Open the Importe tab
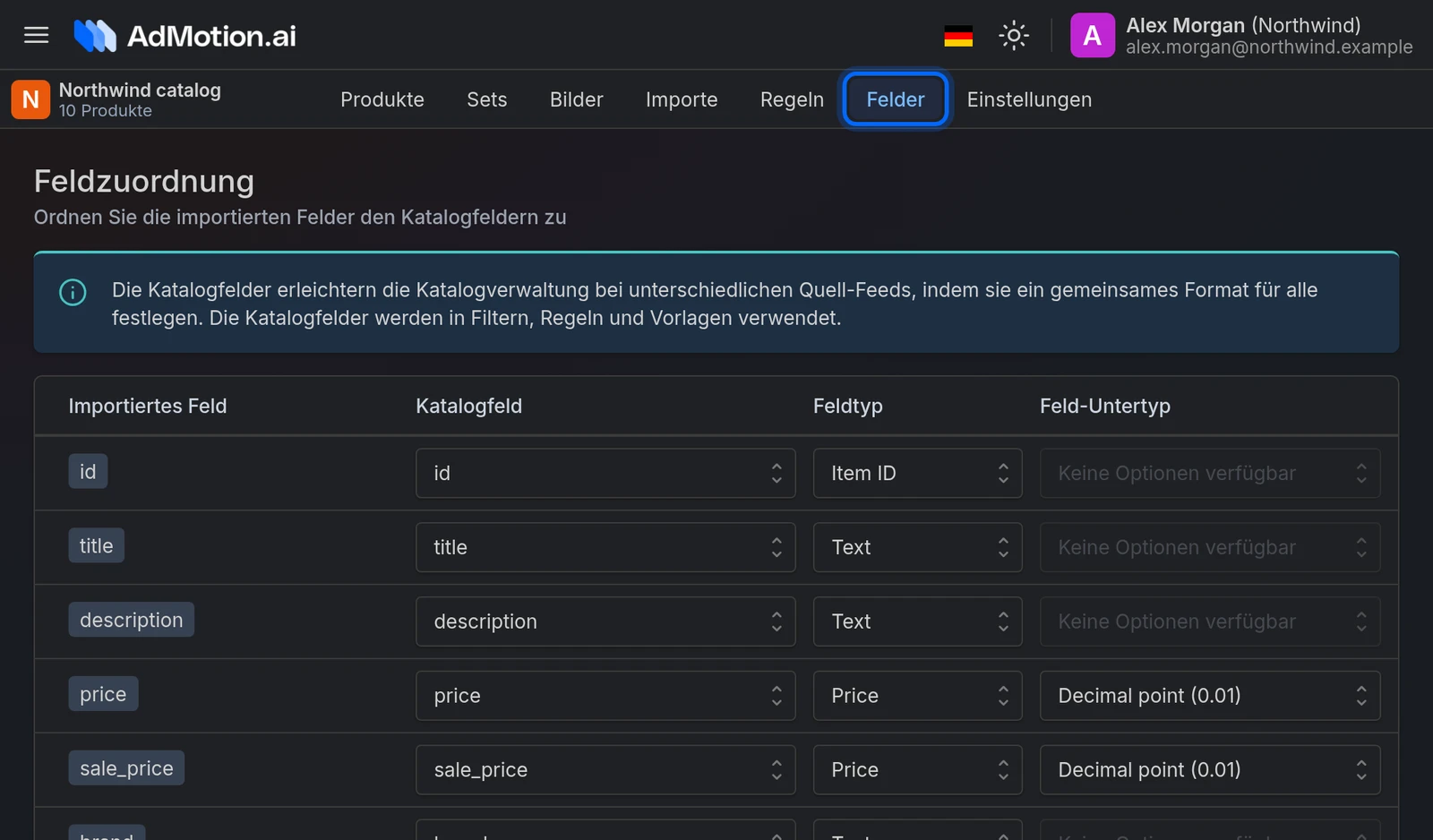 point(682,99)
